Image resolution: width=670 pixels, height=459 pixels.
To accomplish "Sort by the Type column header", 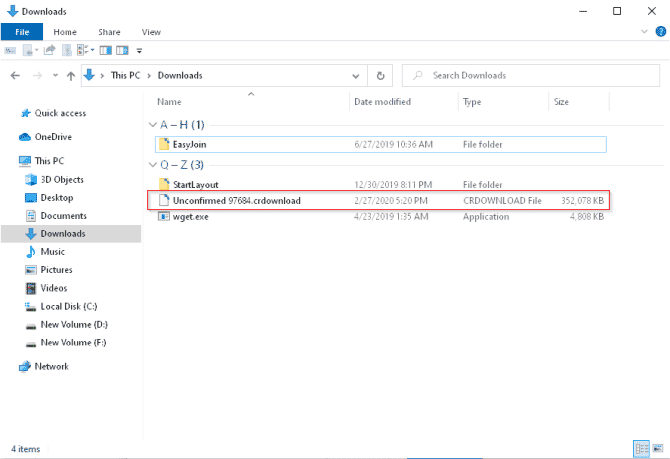I will click(472, 102).
